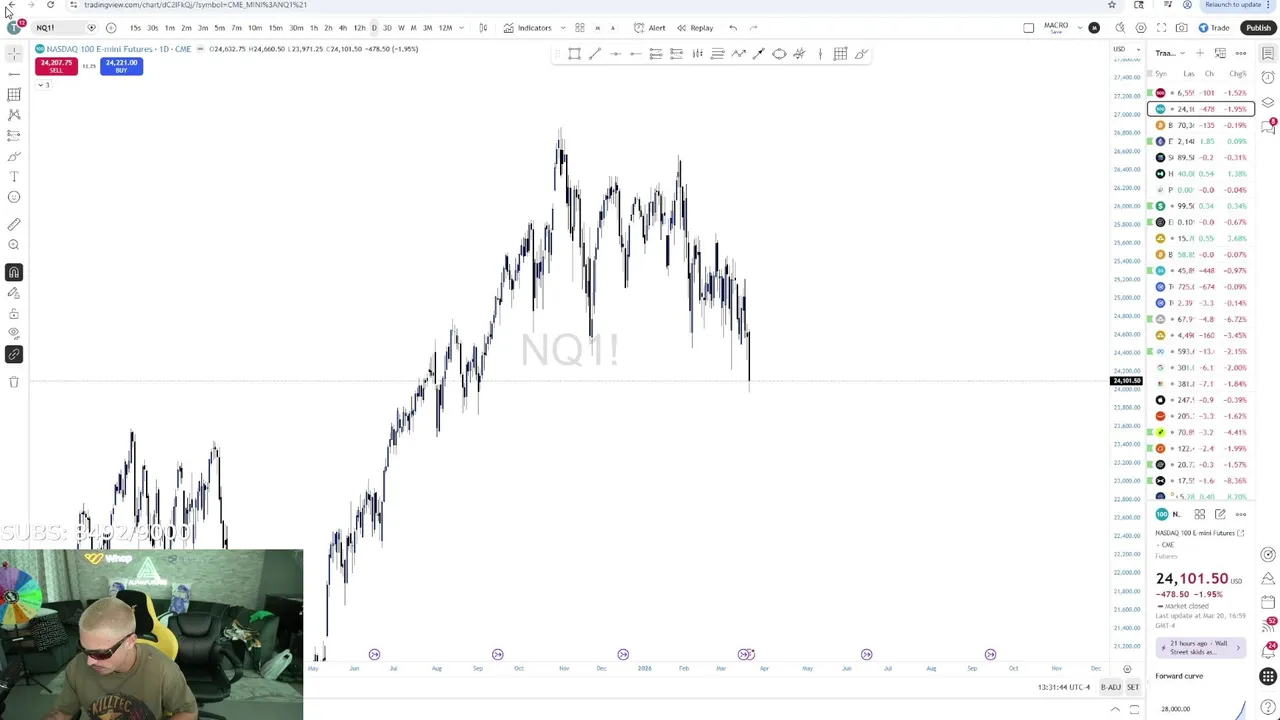This screenshot has width=1280, height=720.
Task: Toggle magnet mode in left sidebar
Action: [x=14, y=272]
